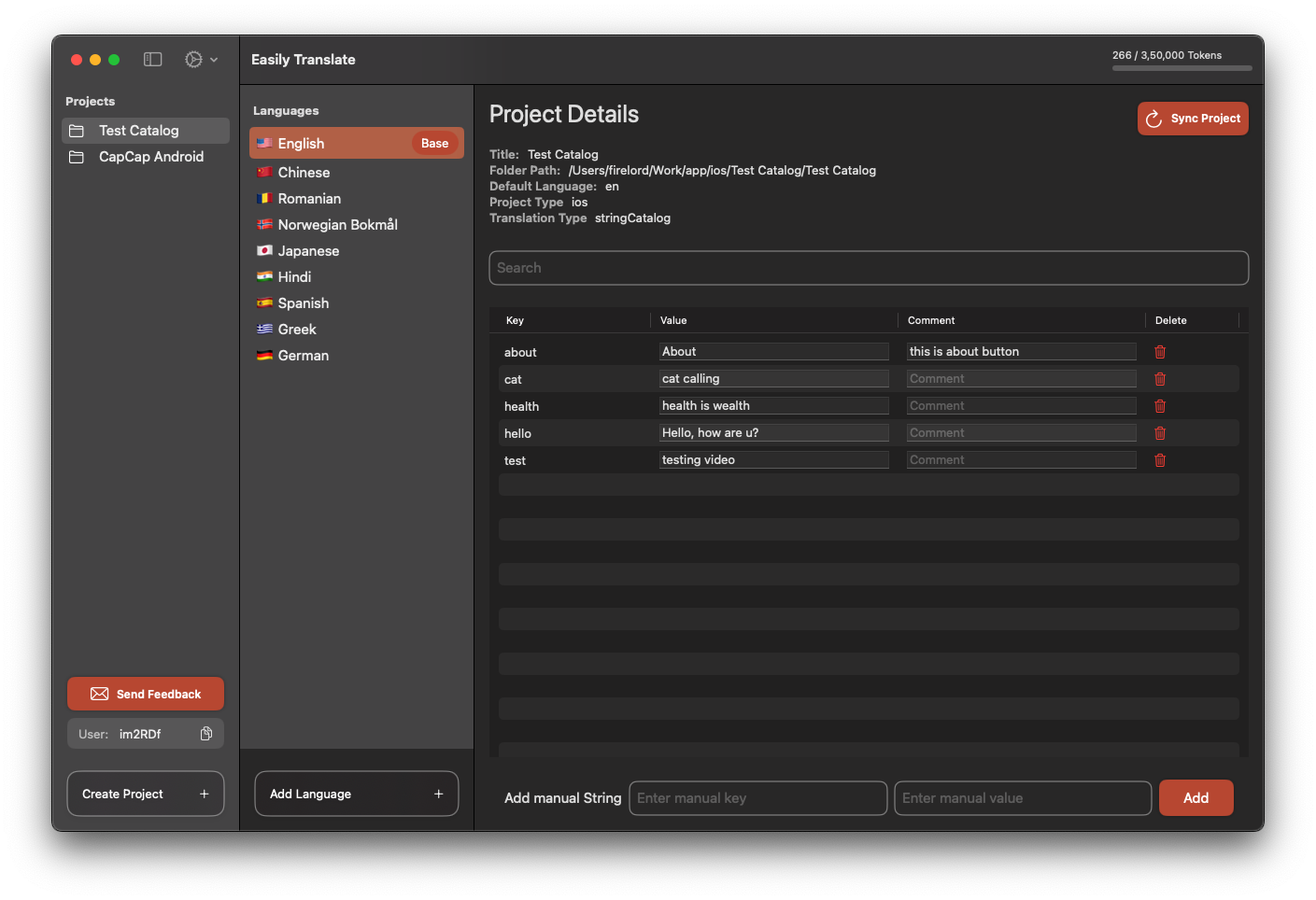Remove the 'health' string entry
Screen dimensions: 1316x900
click(x=1160, y=406)
